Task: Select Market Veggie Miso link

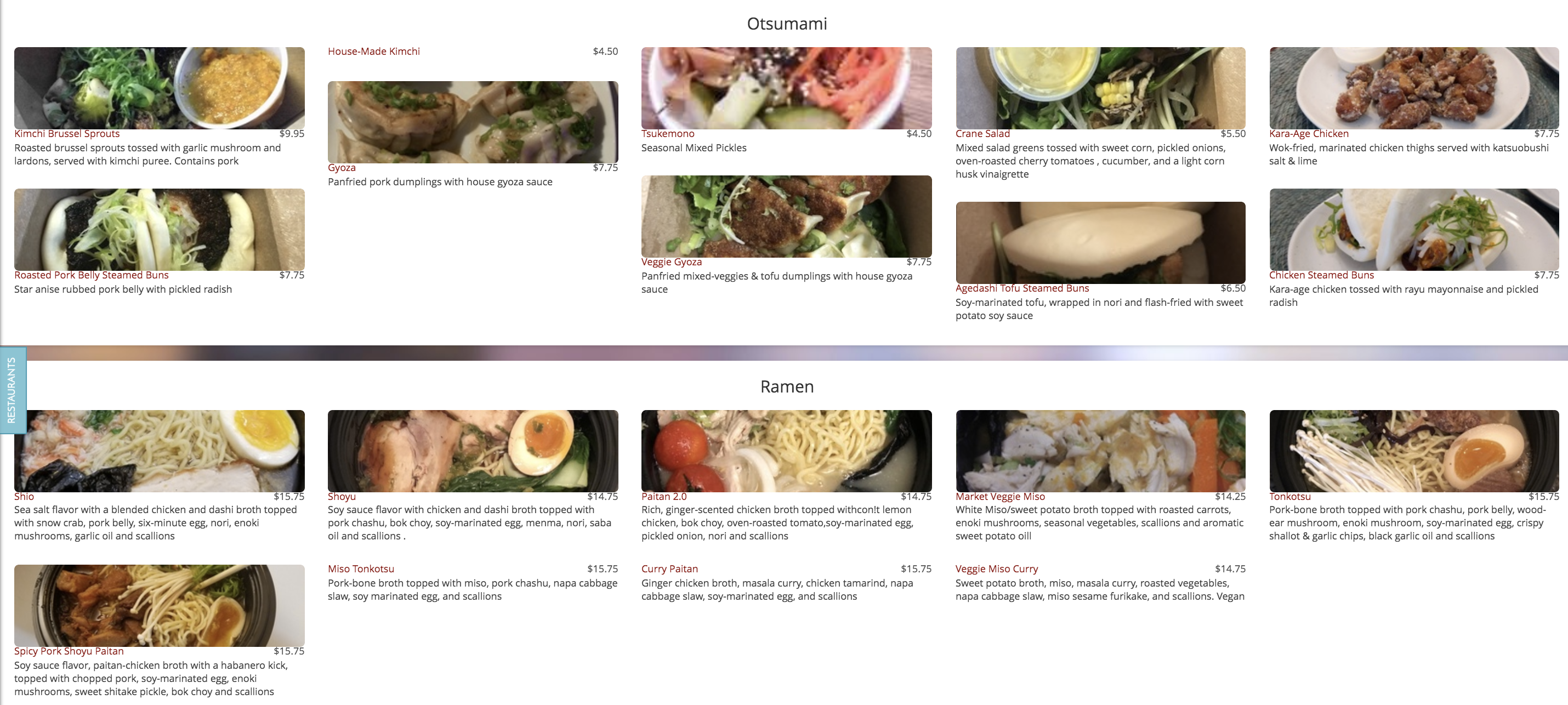Action: (x=999, y=496)
